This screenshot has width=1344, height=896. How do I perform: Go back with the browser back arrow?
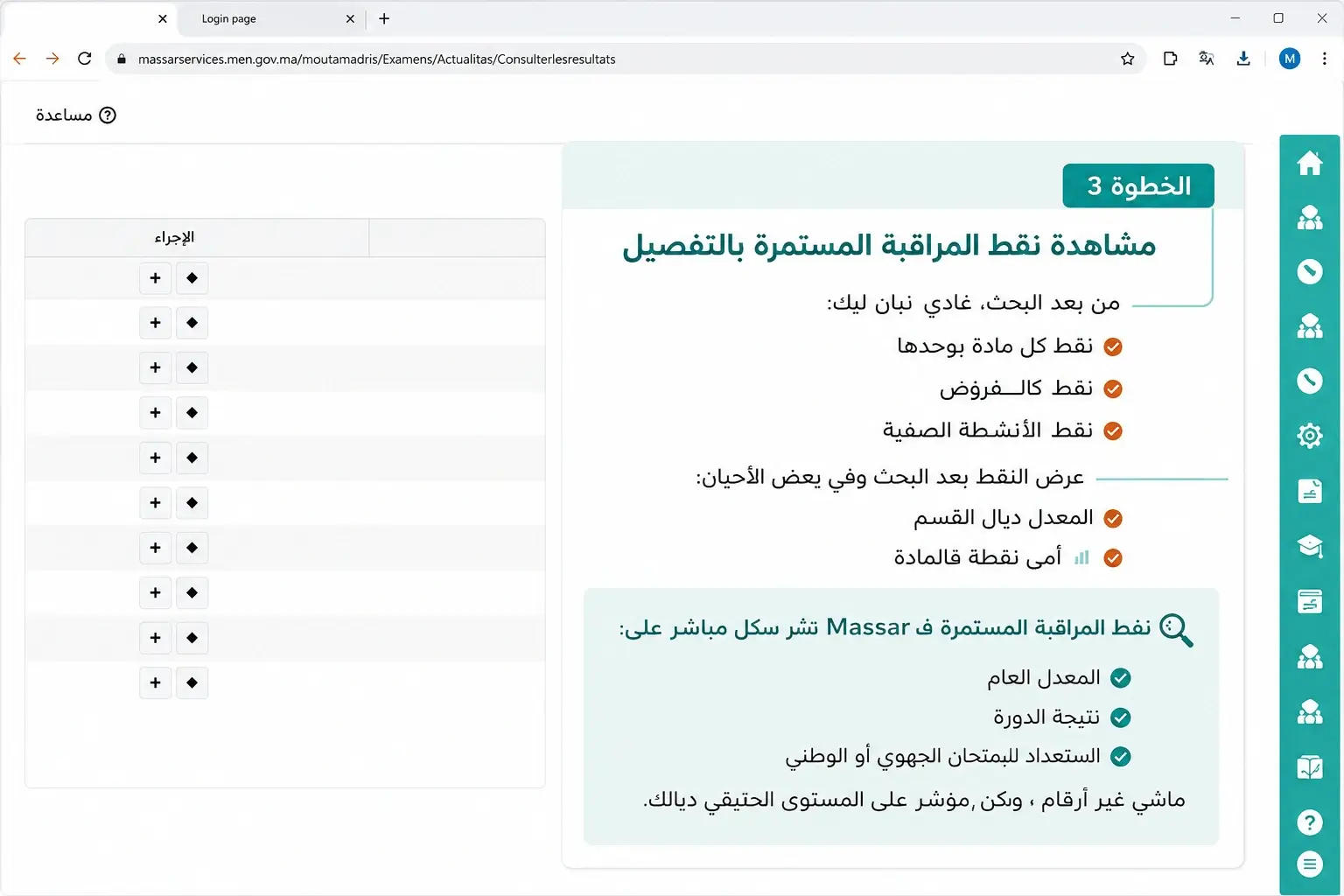tap(19, 59)
